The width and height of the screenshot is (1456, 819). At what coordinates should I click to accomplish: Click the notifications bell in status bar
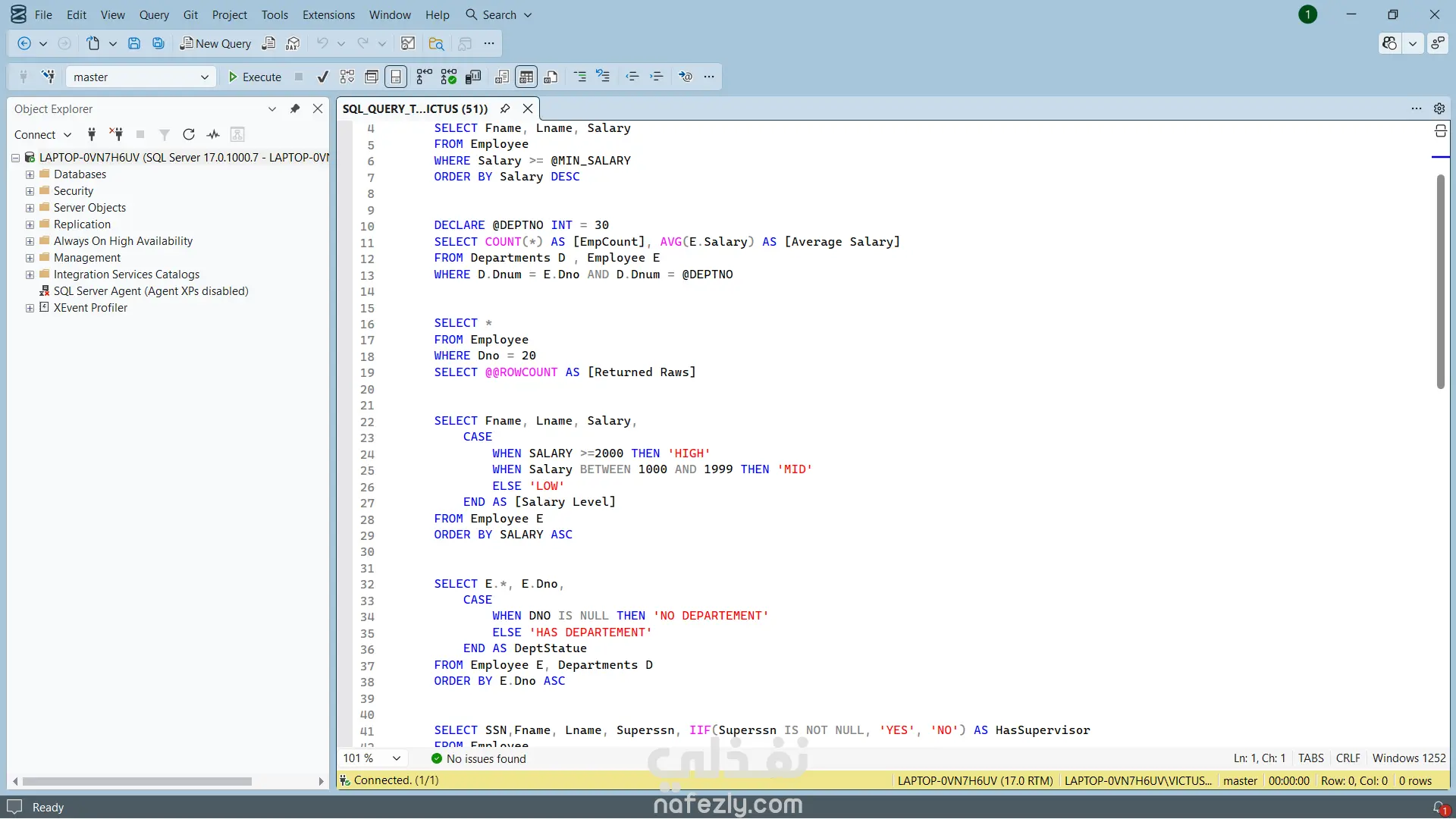[1439, 808]
